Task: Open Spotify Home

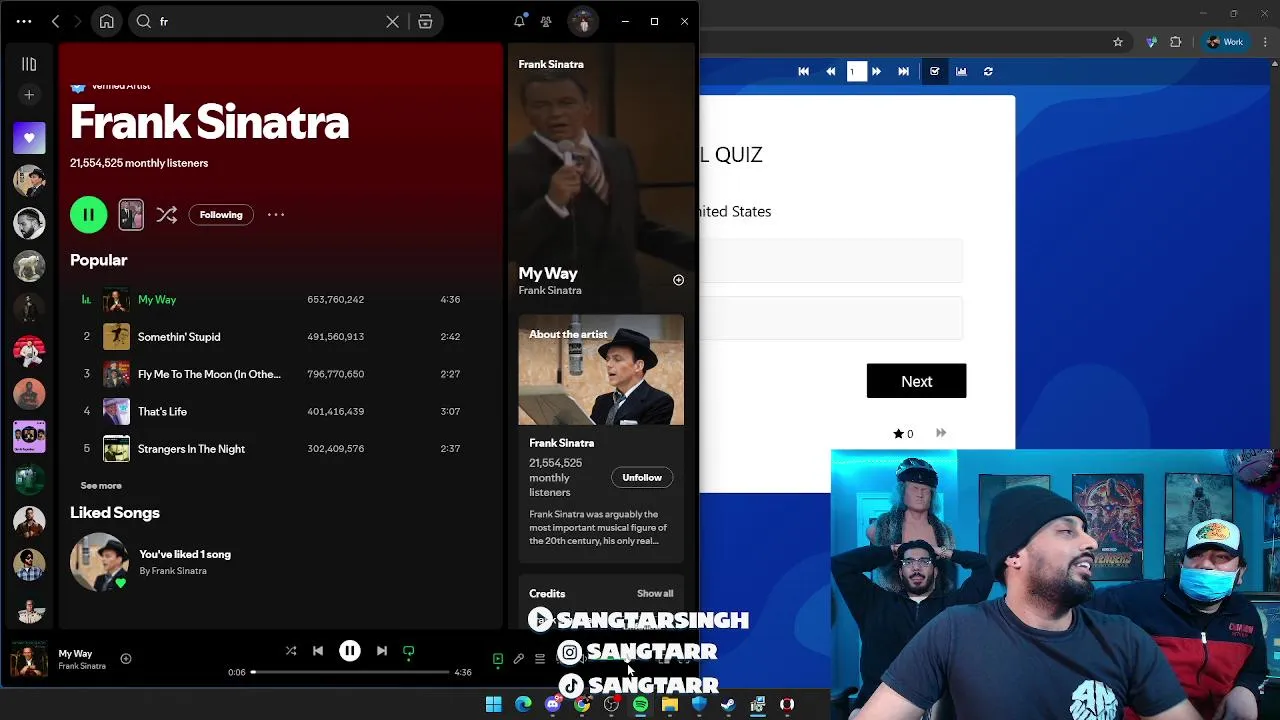Action: (106, 21)
